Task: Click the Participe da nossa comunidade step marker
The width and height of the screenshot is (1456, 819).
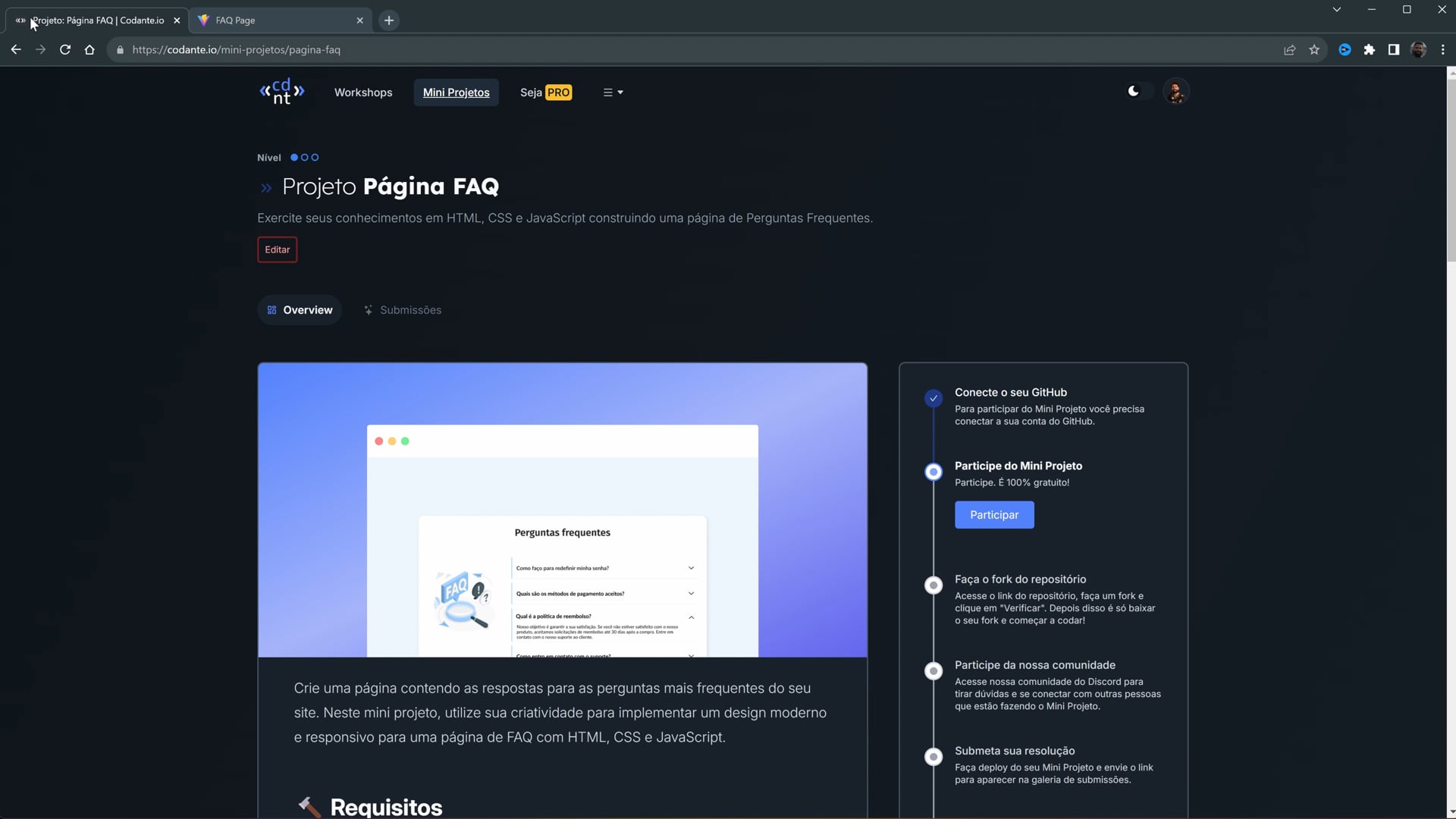Action: 934,671
